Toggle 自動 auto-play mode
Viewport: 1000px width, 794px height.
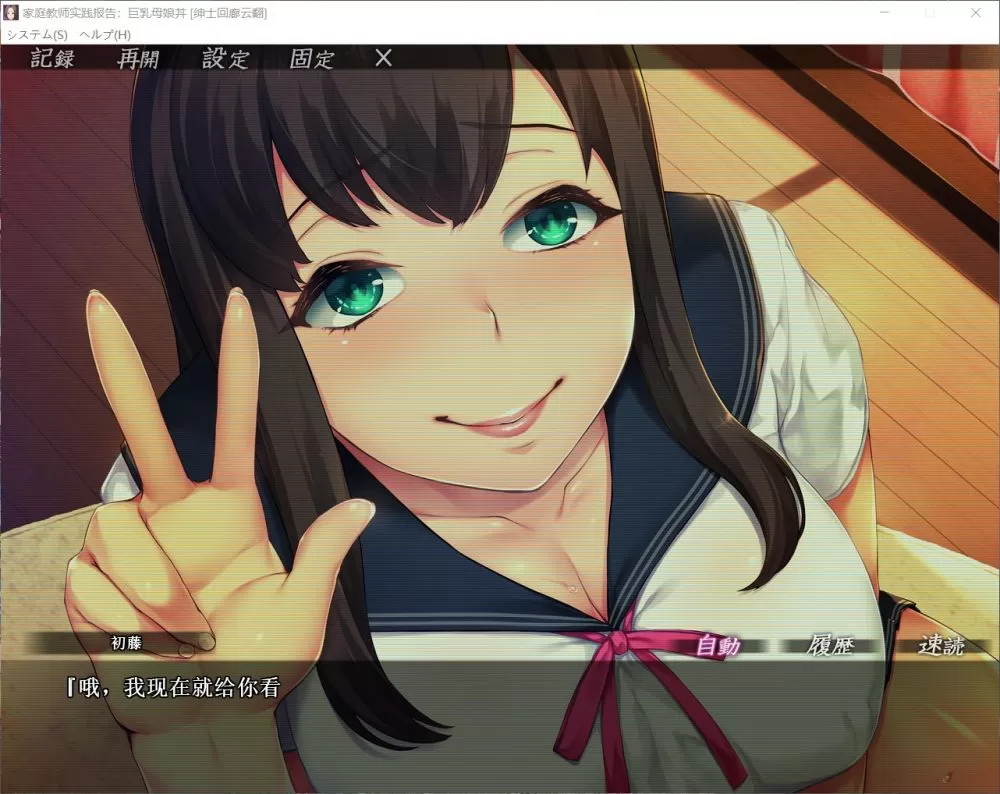(x=718, y=646)
